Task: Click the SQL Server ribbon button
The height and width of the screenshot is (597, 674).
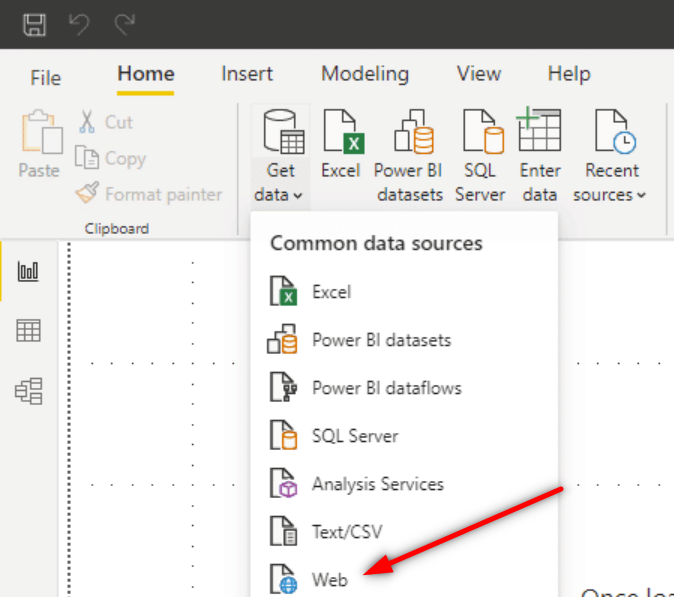Action: (x=481, y=156)
